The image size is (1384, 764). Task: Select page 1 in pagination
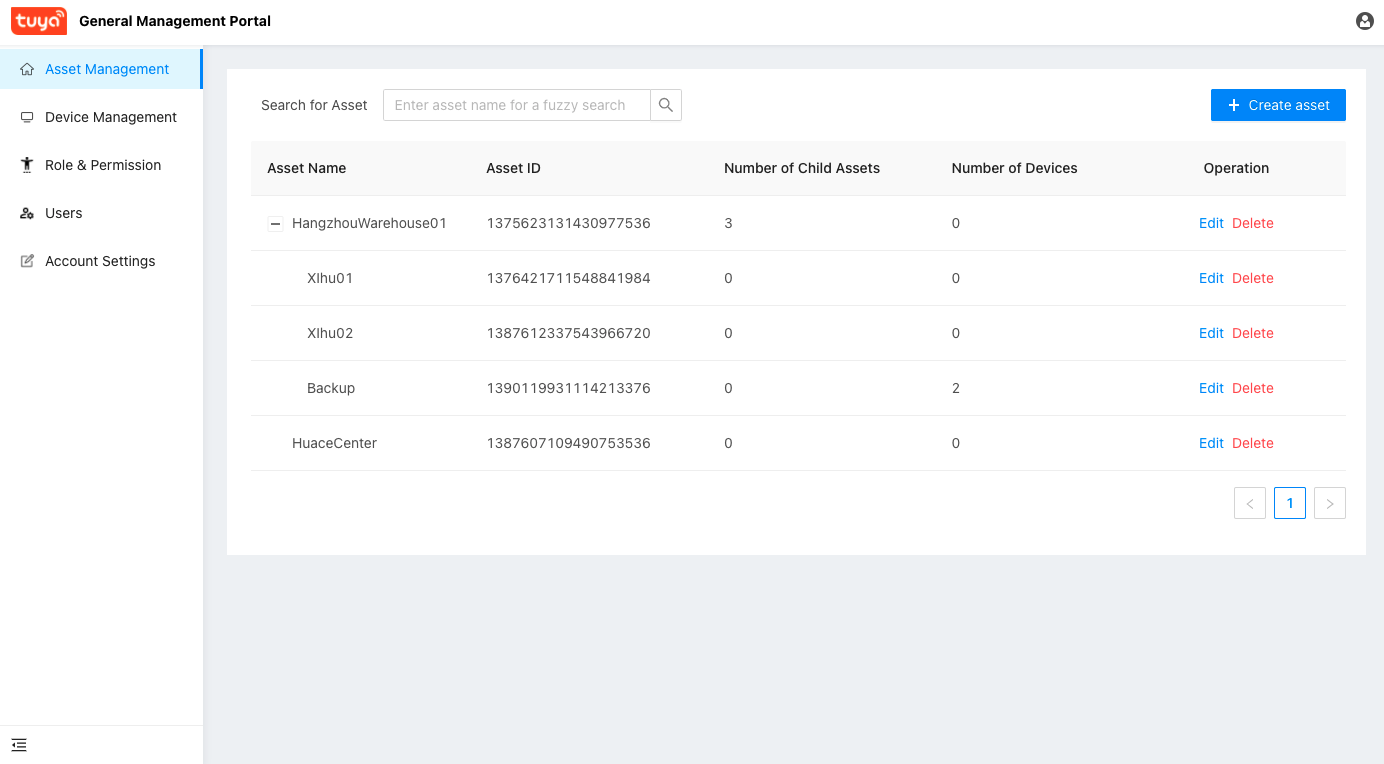pos(1289,503)
